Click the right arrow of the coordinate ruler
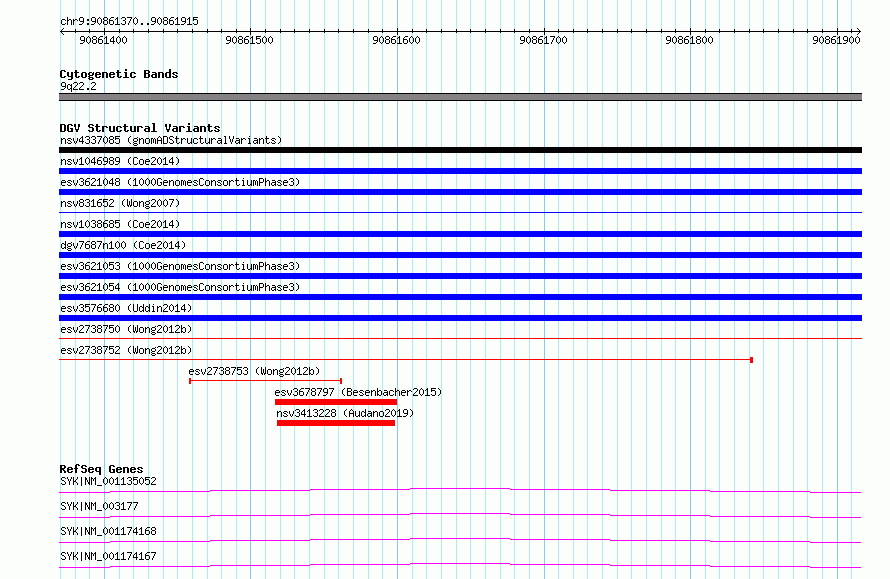Viewport: 890px width, 579px height. (x=859, y=32)
